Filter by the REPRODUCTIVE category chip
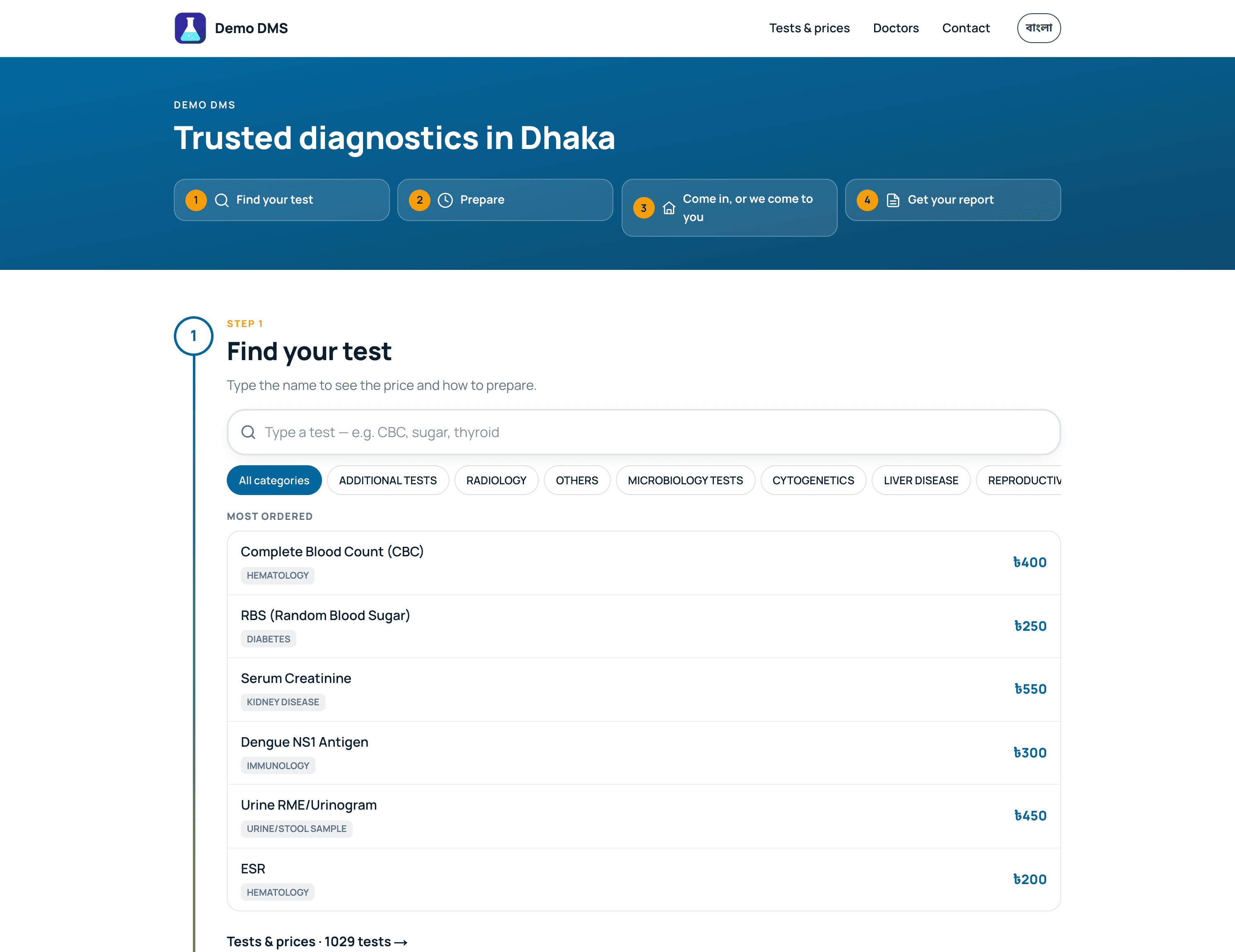1235x952 pixels. [x=1019, y=480]
